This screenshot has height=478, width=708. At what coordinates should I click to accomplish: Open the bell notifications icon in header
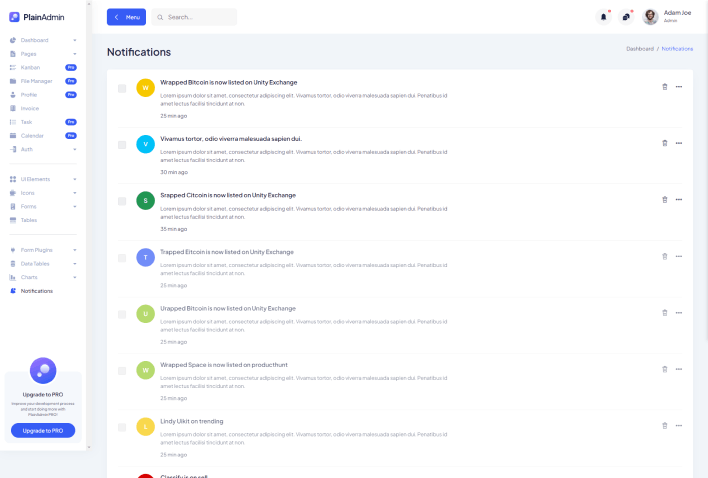603,17
